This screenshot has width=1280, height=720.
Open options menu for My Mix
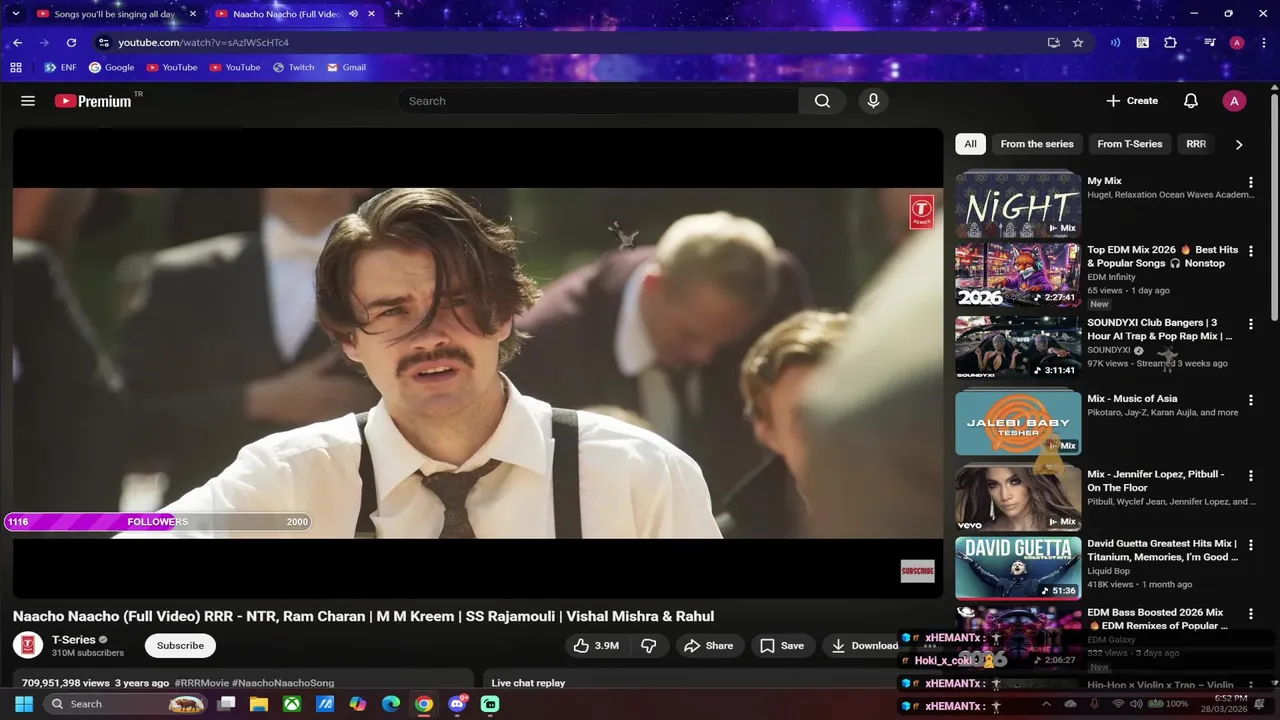click(1250, 182)
